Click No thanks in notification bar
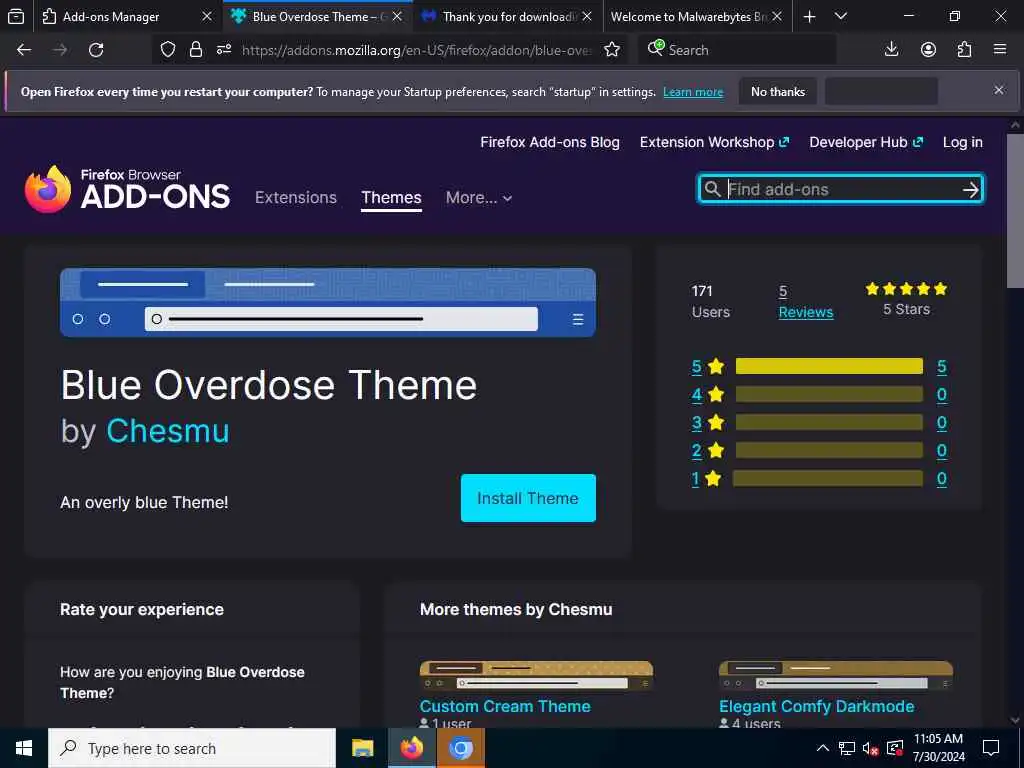Screen dimensions: 1024x768 [x=778, y=91]
